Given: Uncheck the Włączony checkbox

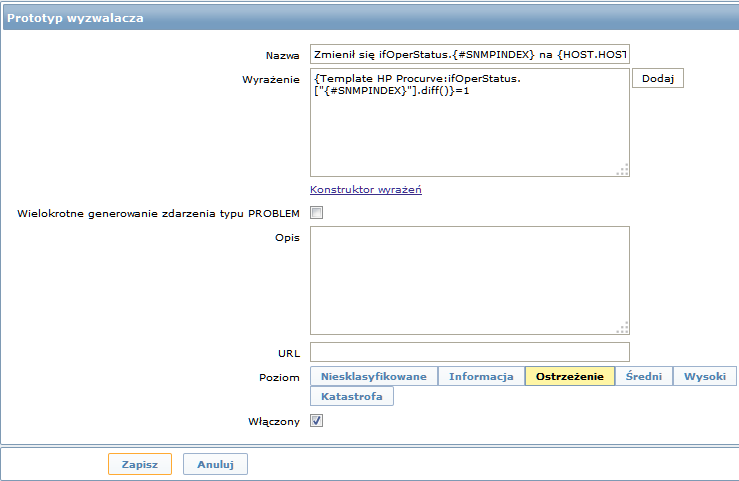Looking at the screenshot, I should point(316,421).
